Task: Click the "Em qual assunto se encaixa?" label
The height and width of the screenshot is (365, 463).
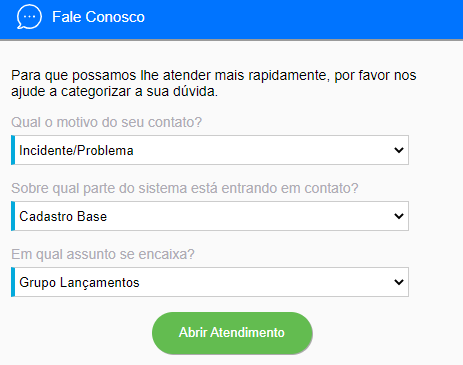Action: 103,254
